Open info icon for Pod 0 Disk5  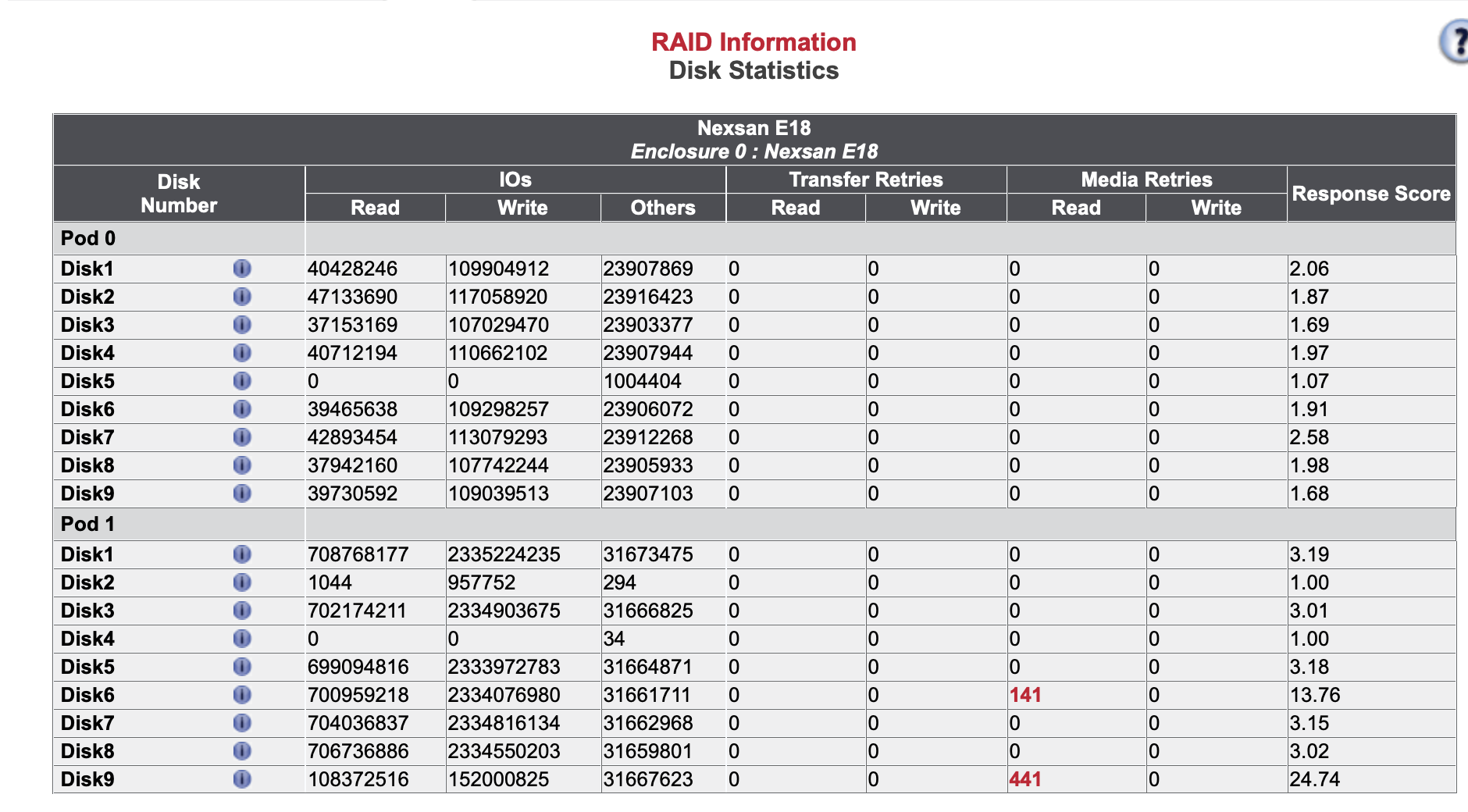[x=242, y=381]
